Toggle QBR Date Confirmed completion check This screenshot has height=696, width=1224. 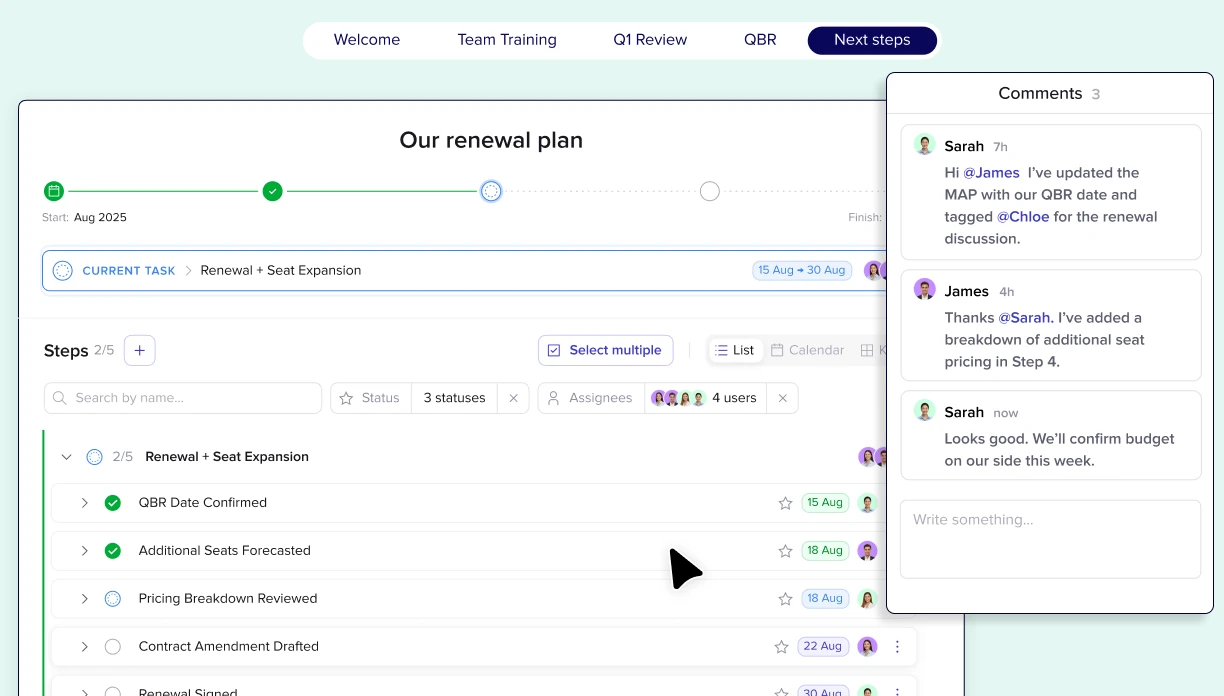[x=113, y=503]
